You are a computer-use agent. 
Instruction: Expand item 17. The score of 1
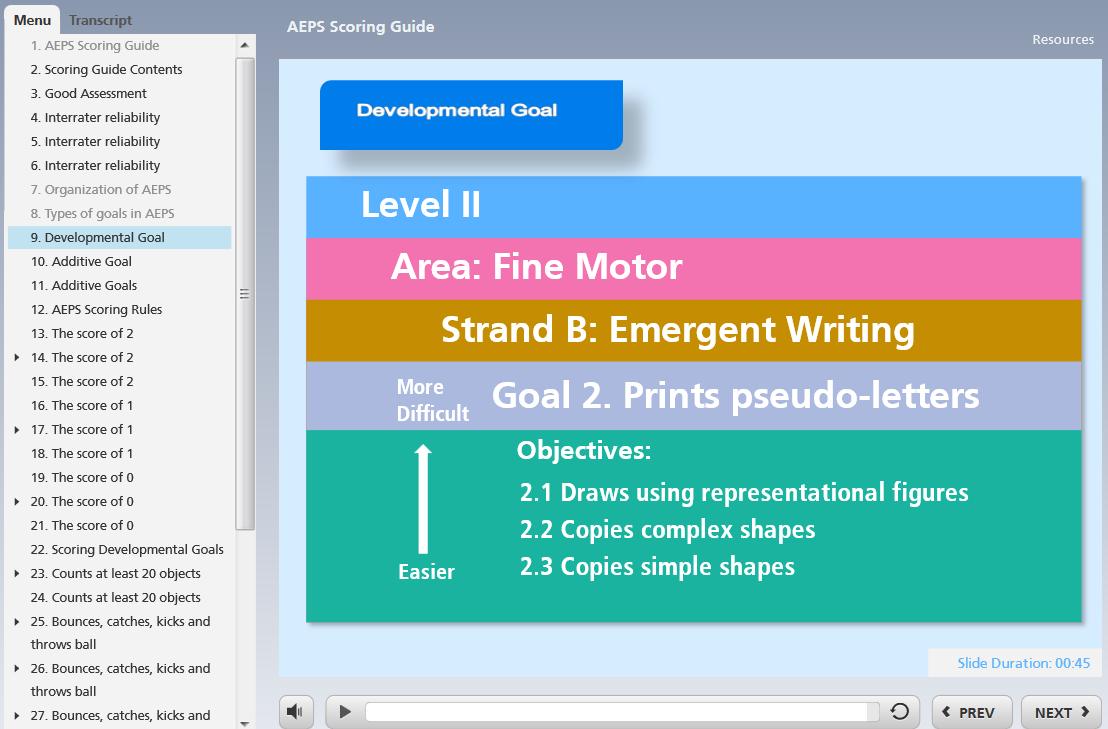[x=17, y=429]
